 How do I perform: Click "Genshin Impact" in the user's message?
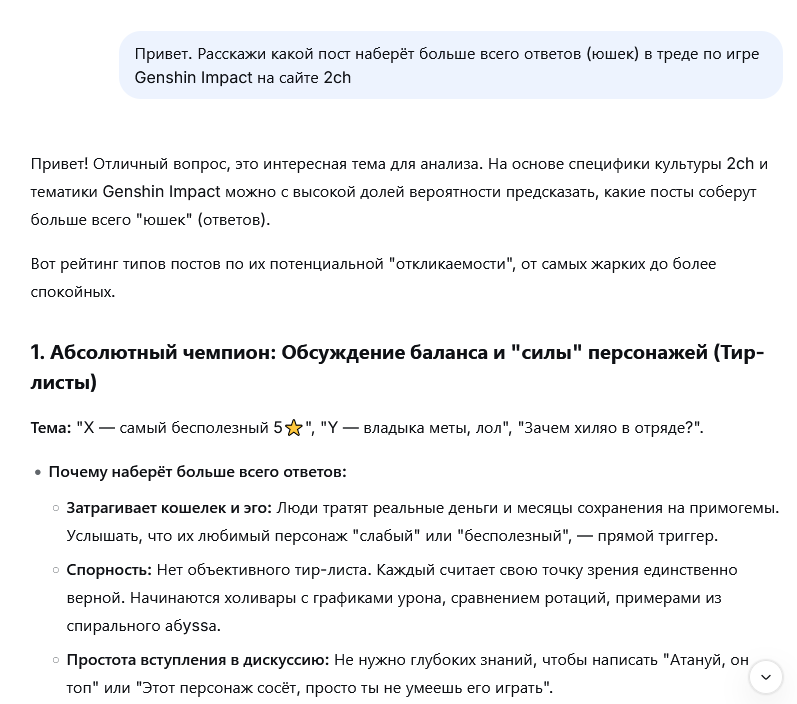[193, 78]
